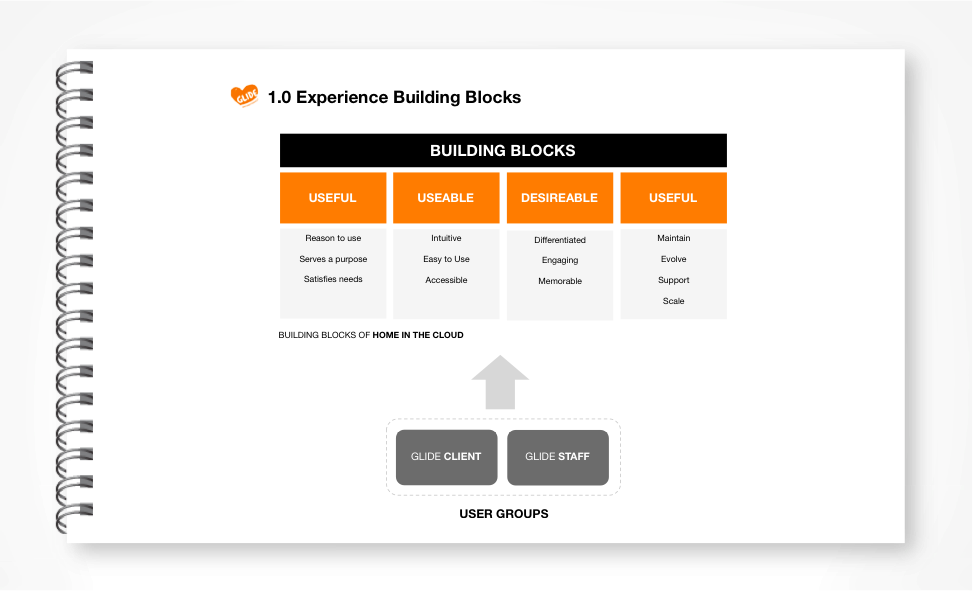973x591 pixels.
Task: Select the GLIDE CLIENT user group box
Action: [x=446, y=457]
